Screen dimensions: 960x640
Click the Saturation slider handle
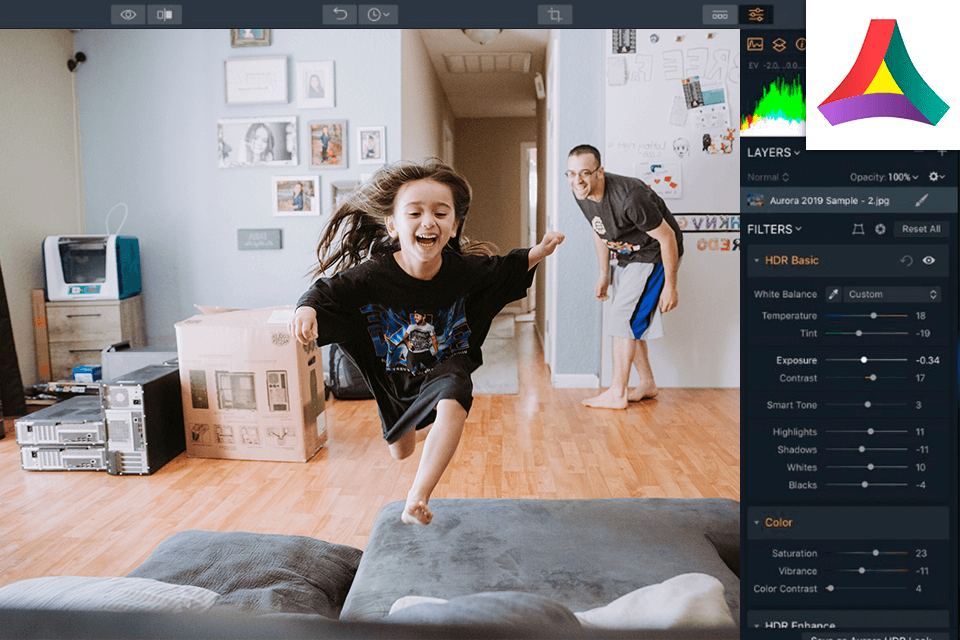pos(876,553)
